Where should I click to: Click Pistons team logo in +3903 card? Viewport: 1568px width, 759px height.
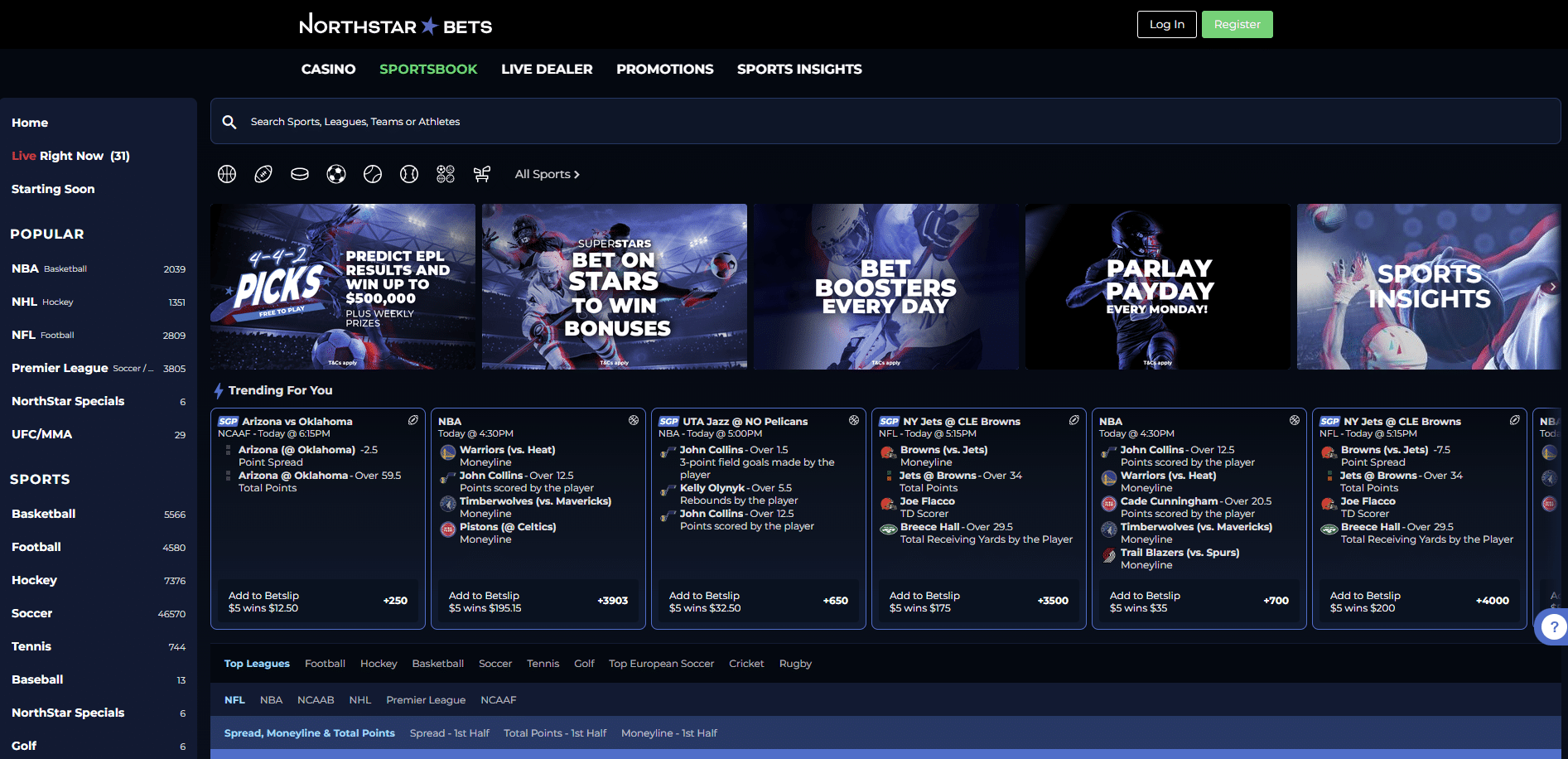tap(448, 529)
